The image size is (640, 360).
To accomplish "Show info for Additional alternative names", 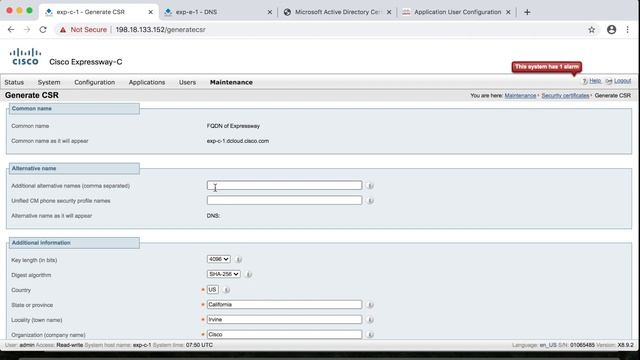I will [370, 186].
